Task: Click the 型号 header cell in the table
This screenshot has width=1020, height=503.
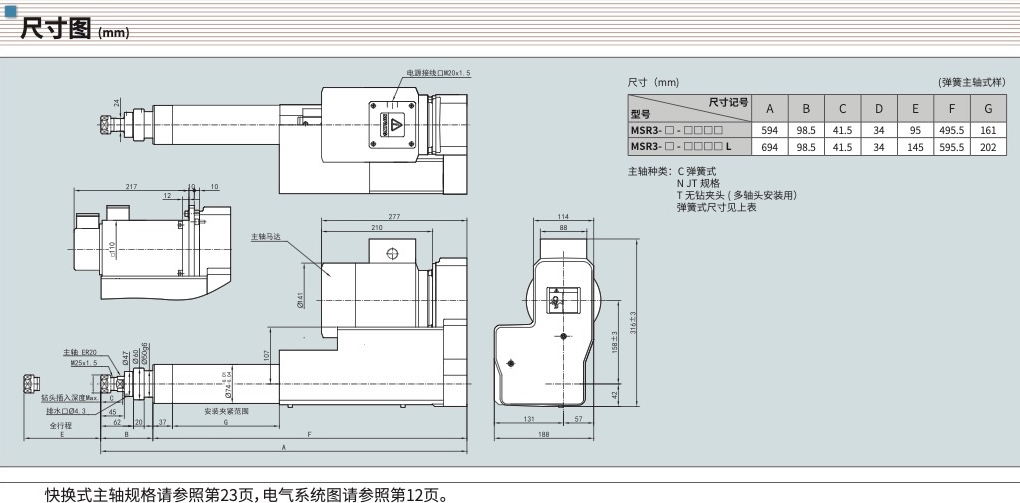Action: (x=640, y=115)
